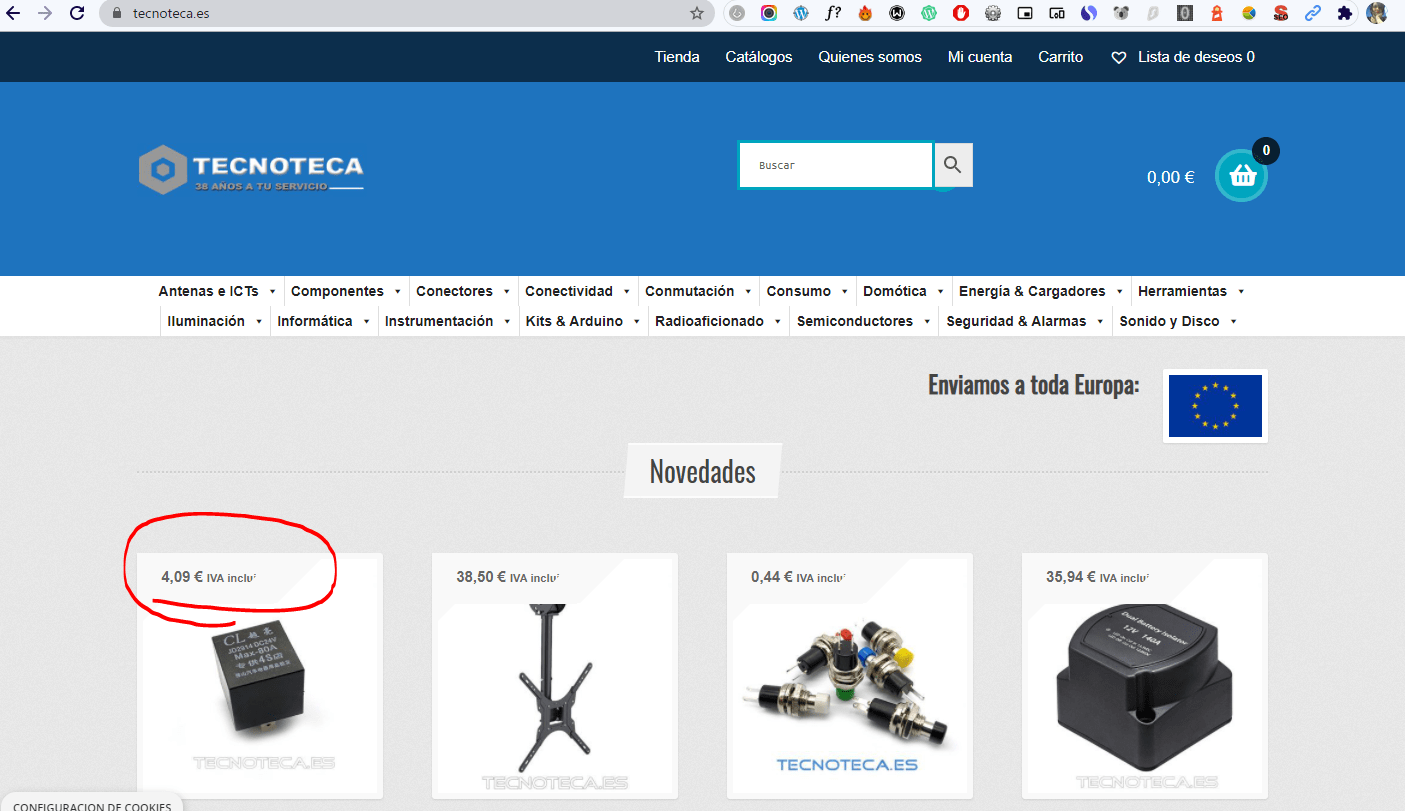The height and width of the screenshot is (811, 1405).
Task: Open the blue WordPress extension icon
Action: point(800,13)
